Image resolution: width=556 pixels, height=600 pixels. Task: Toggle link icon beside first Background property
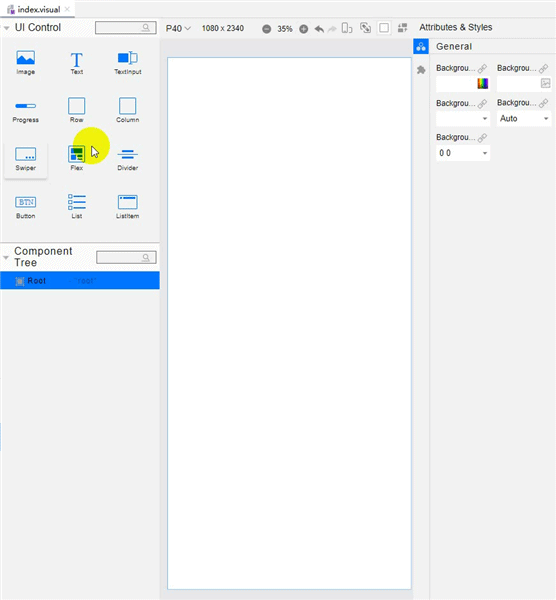pos(482,68)
